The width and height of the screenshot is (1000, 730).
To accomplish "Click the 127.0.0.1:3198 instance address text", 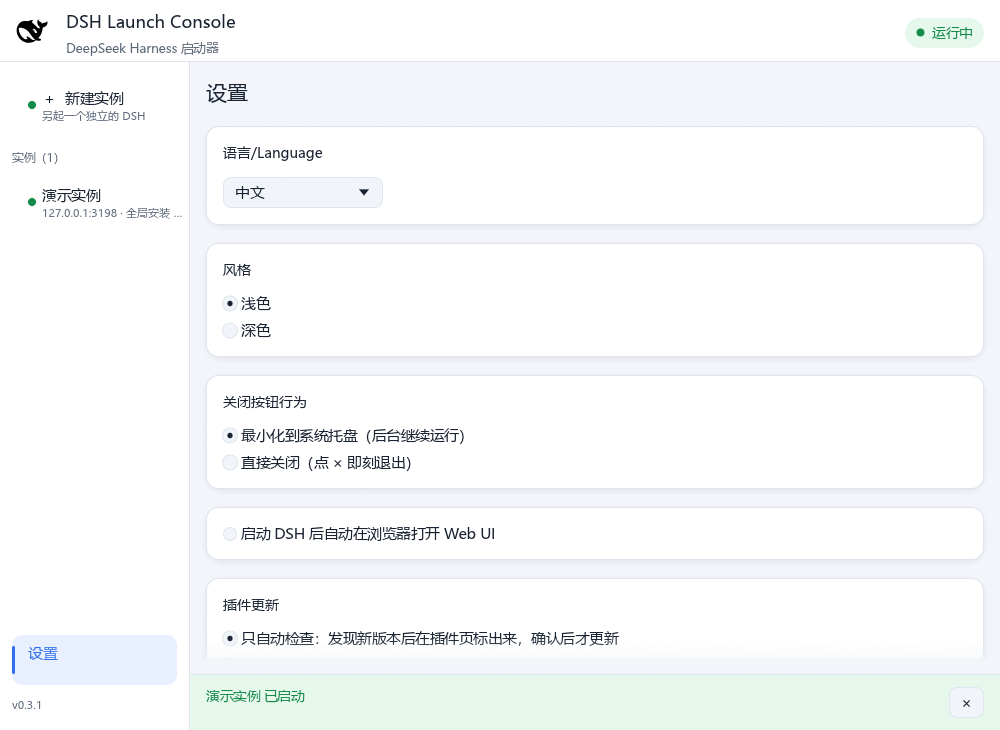I will pyautogui.click(x=80, y=213).
